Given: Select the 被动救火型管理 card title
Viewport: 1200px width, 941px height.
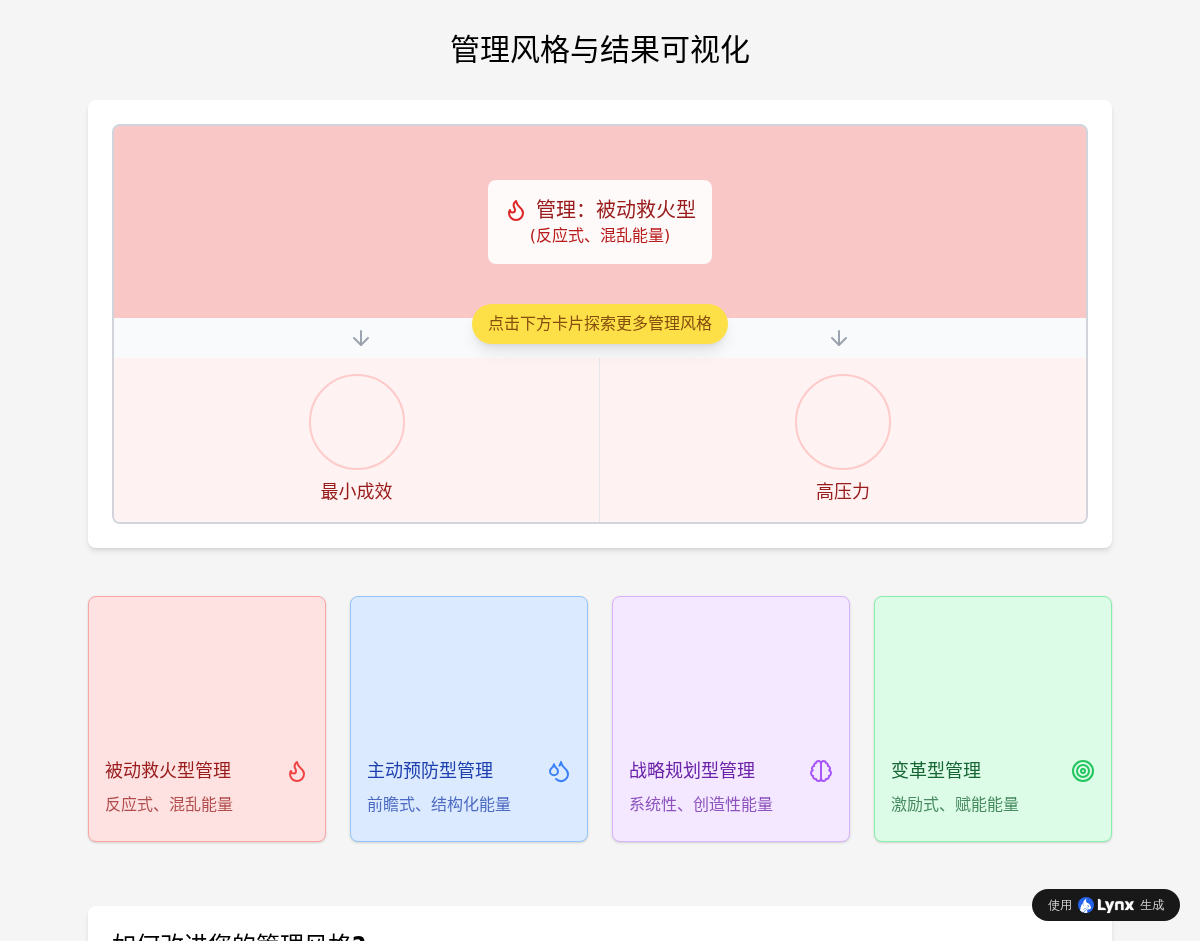Looking at the screenshot, I should (168, 770).
